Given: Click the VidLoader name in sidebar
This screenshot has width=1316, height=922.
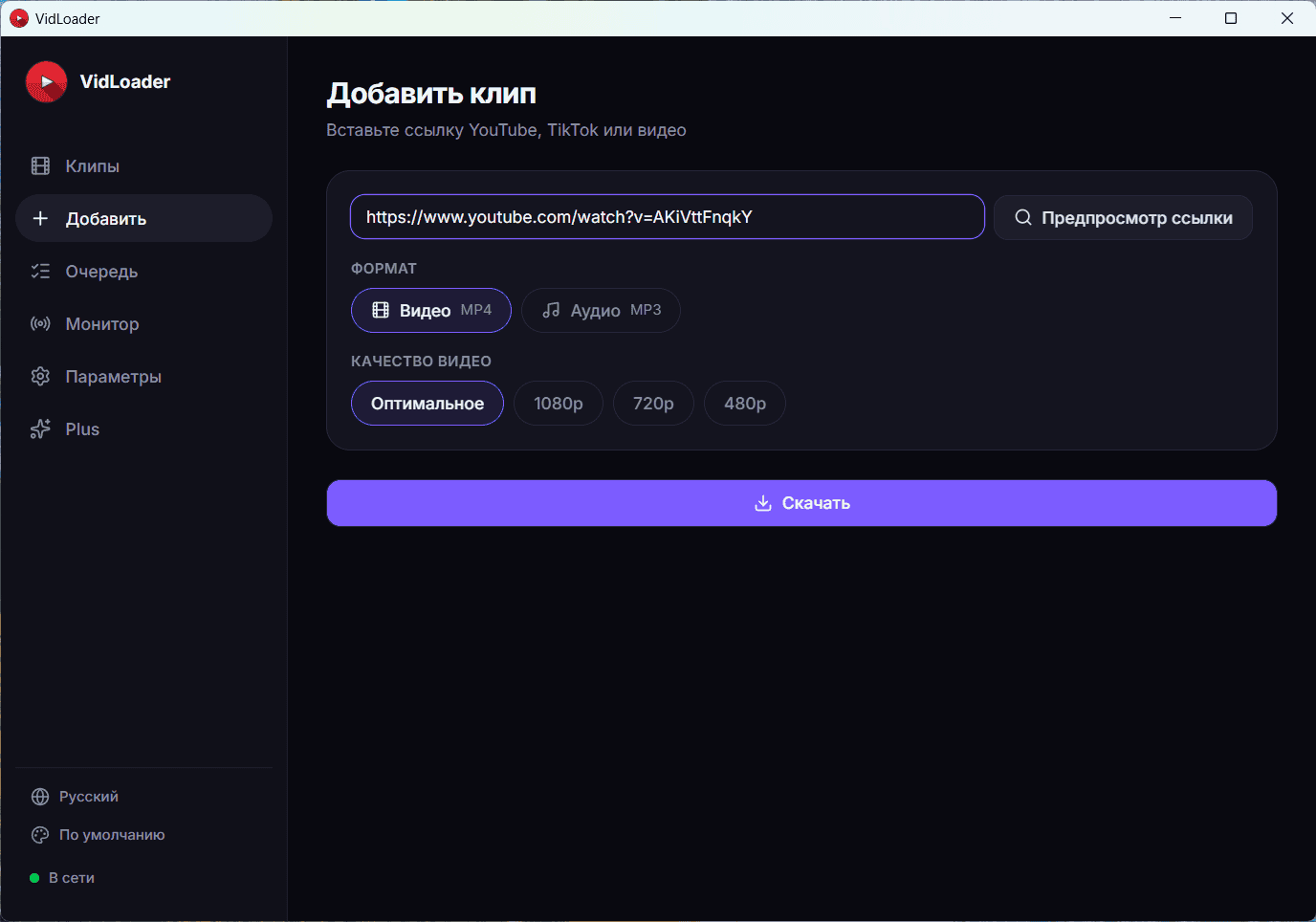Looking at the screenshot, I should click(x=125, y=82).
